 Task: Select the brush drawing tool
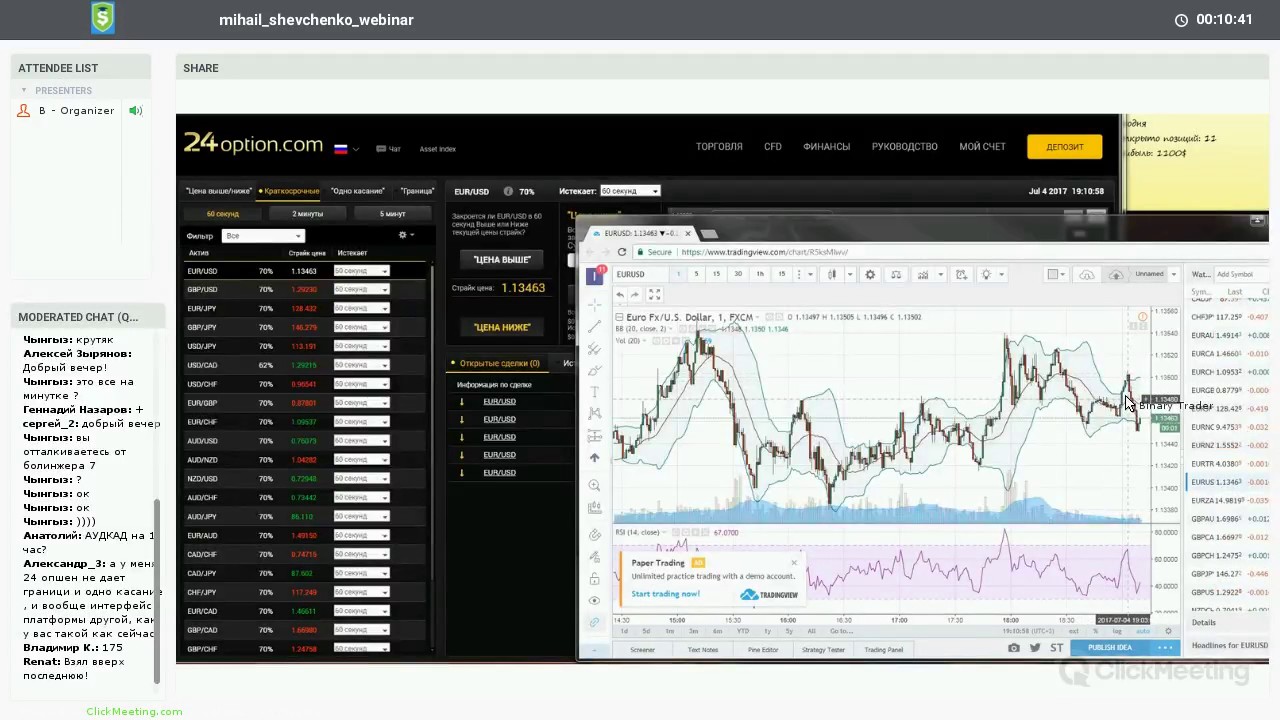pos(595,371)
